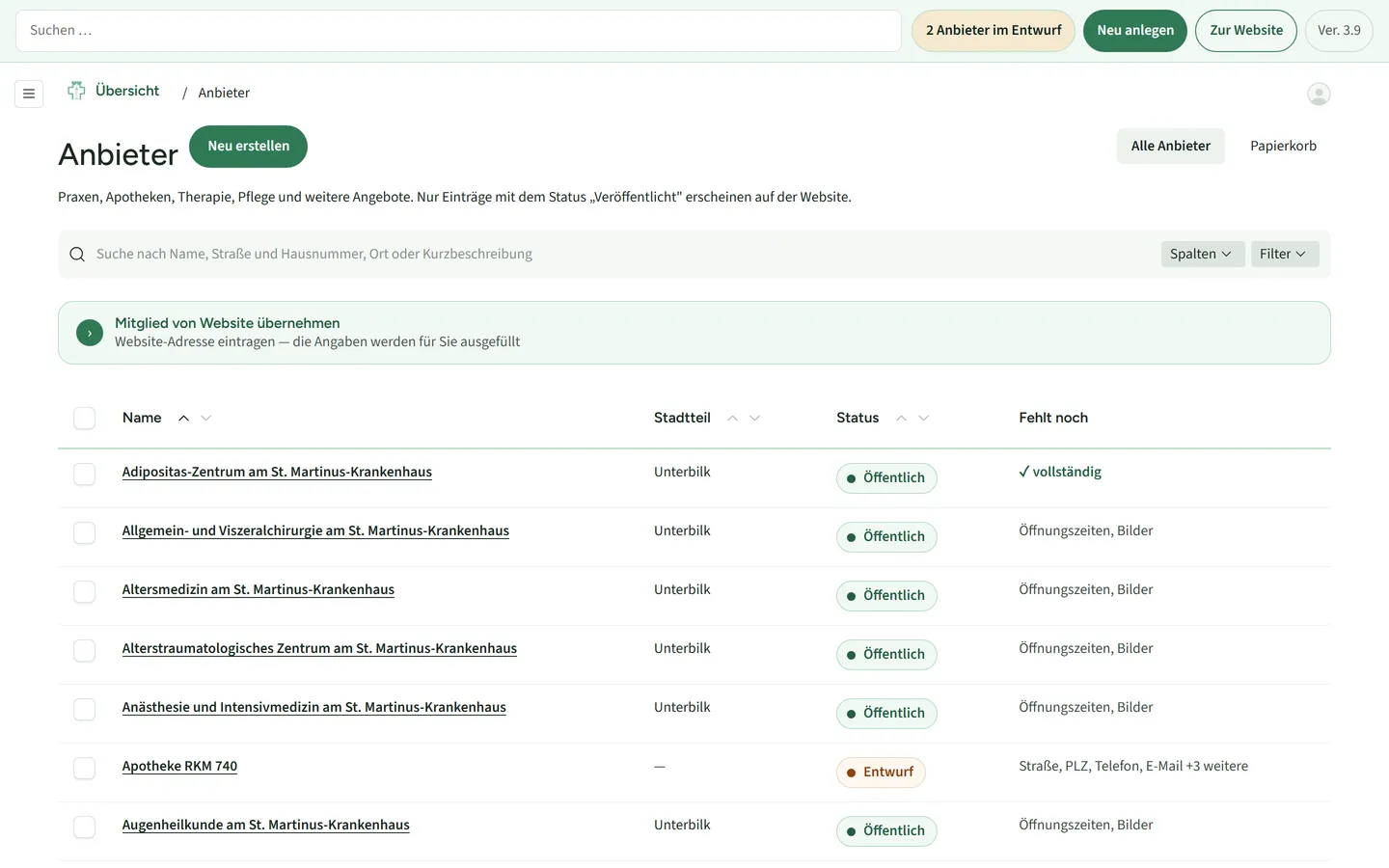The image size is (1389, 868).
Task: Click the Fehlt noch column header
Action: [x=1053, y=418]
